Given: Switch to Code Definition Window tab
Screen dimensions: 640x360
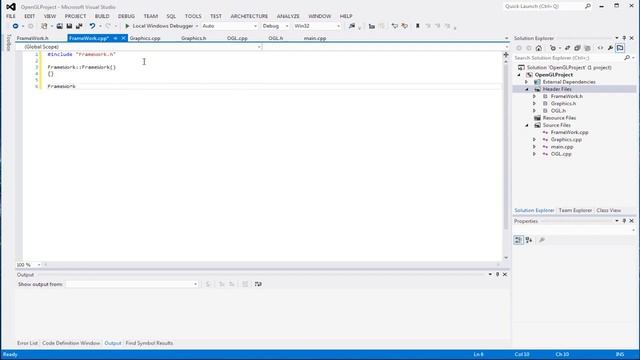Looking at the screenshot, I should [x=71, y=343].
